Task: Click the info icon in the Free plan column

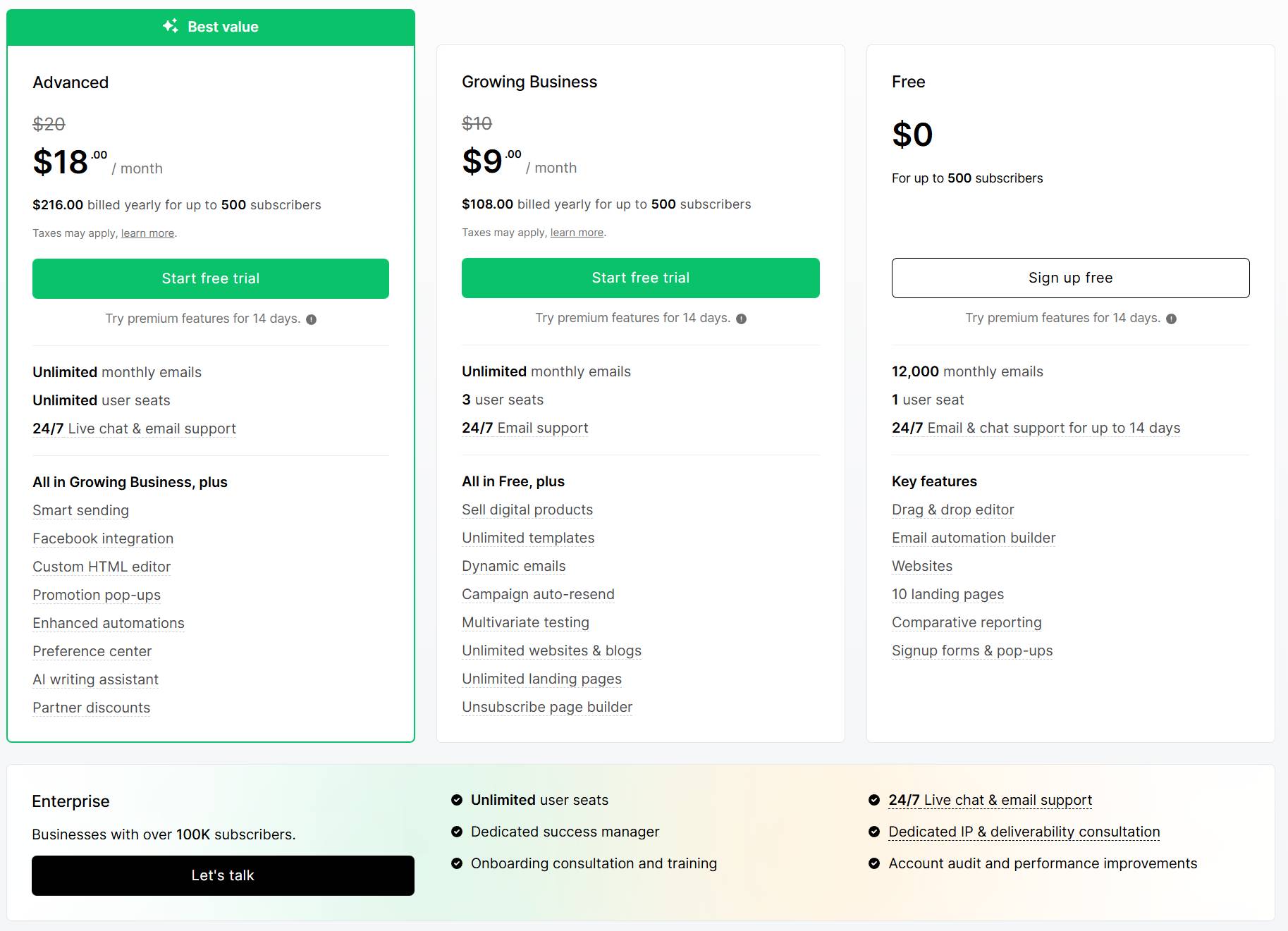Action: (x=1170, y=318)
